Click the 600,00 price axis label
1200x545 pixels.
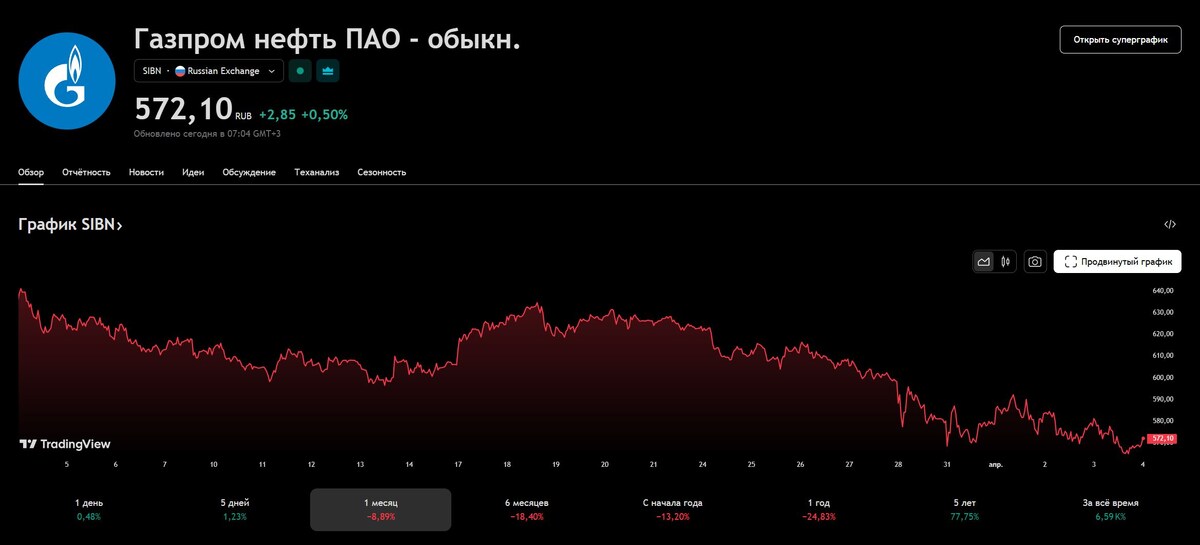[x=1162, y=377]
